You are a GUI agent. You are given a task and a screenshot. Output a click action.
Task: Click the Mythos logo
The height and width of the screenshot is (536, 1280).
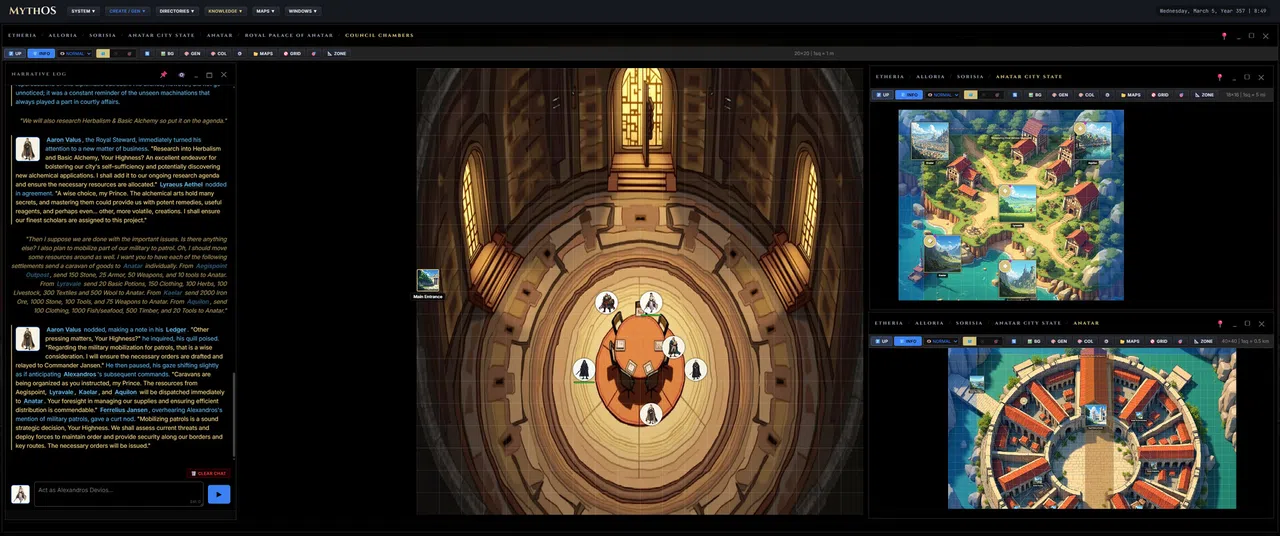click(x=33, y=11)
